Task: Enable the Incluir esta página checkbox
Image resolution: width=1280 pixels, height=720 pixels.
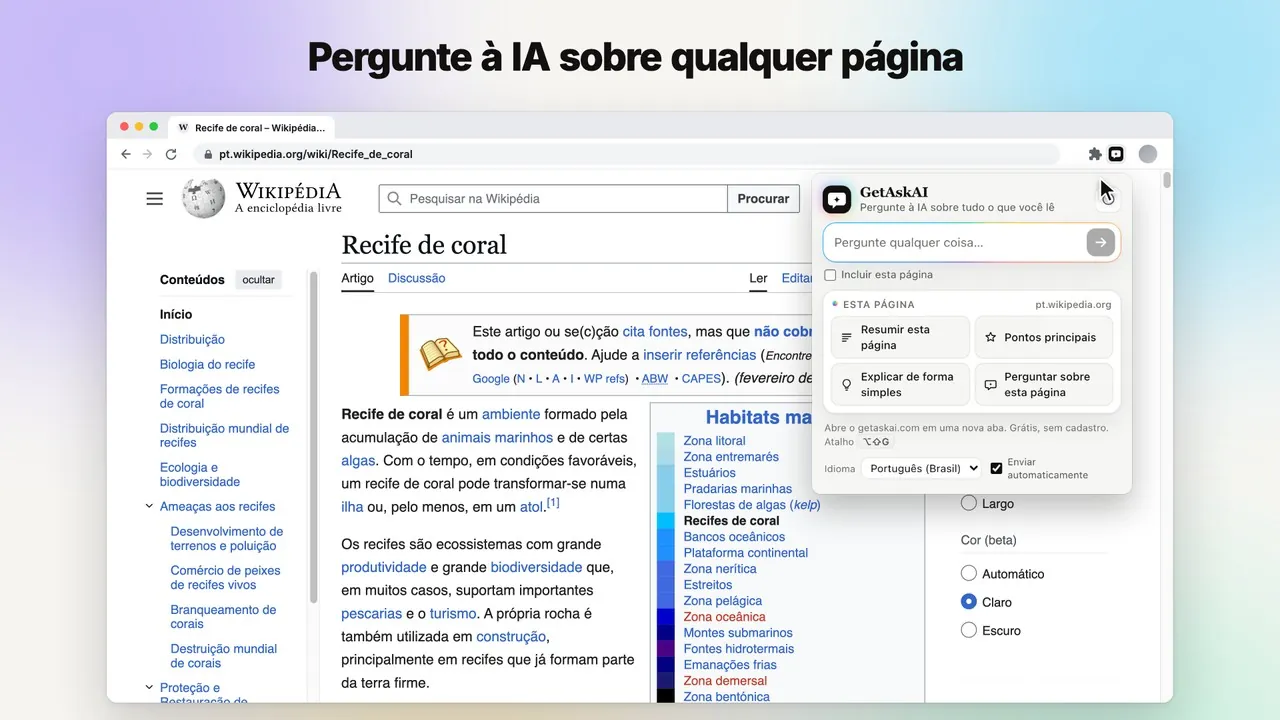Action: coord(830,275)
